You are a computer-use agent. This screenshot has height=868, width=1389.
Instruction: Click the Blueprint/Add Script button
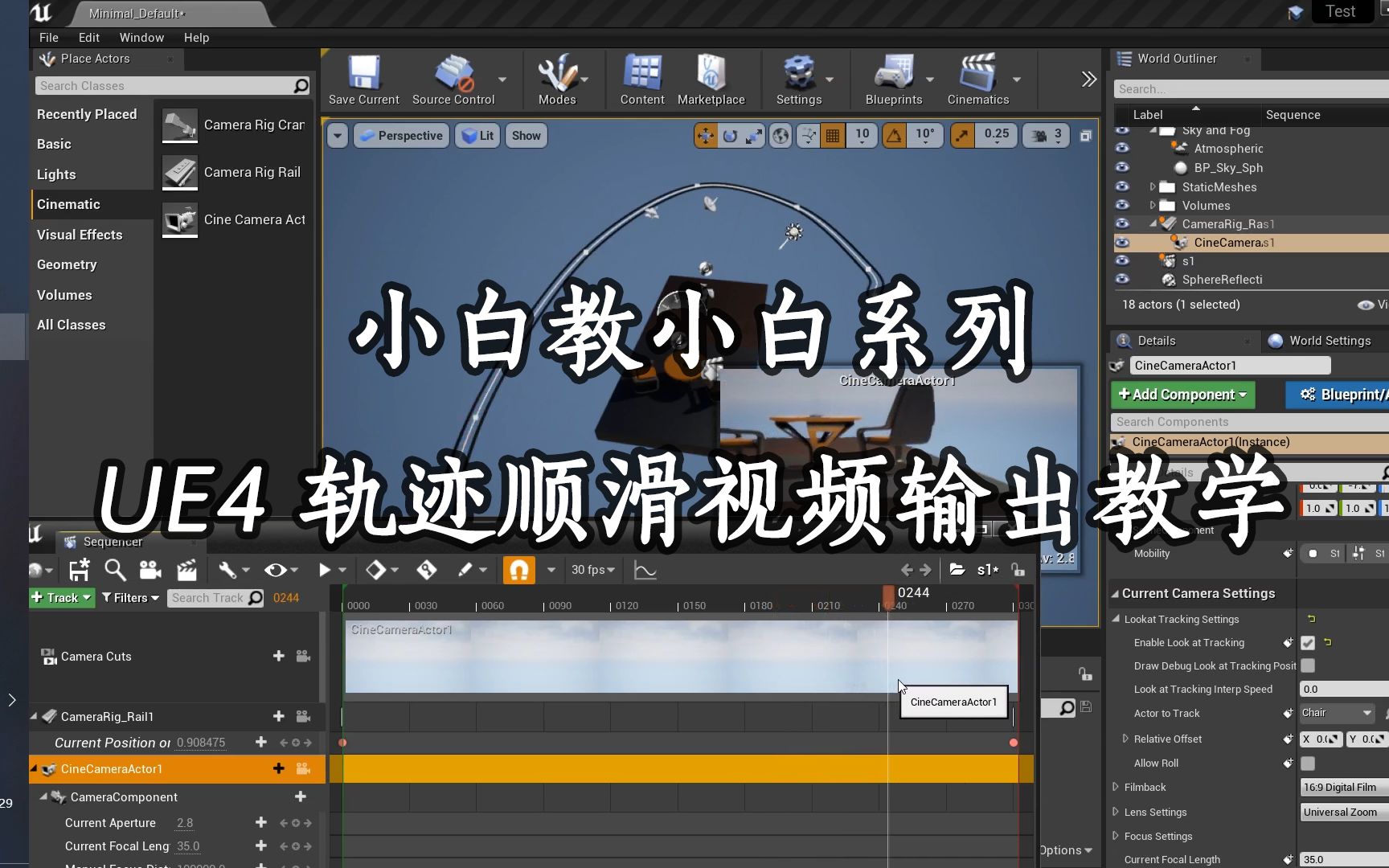(1338, 395)
